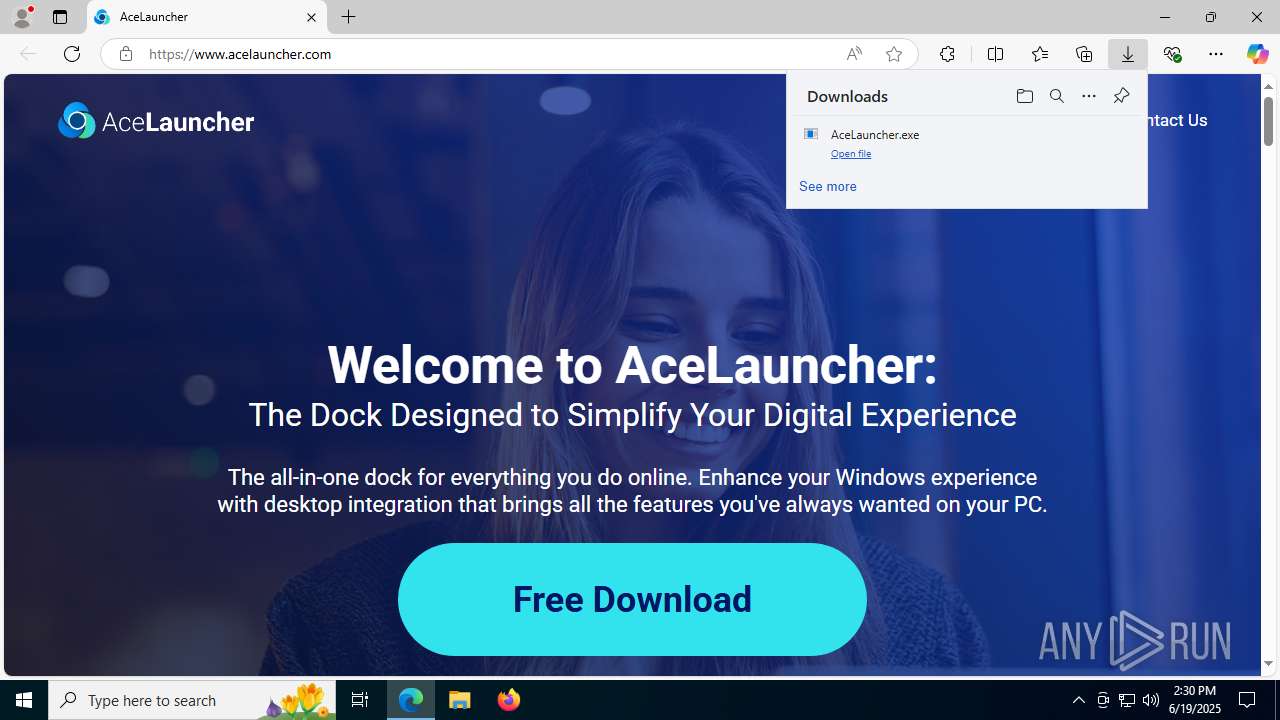Click the Contact Us navigation link
This screenshot has height=720, width=1280.
pyautogui.click(x=1178, y=120)
